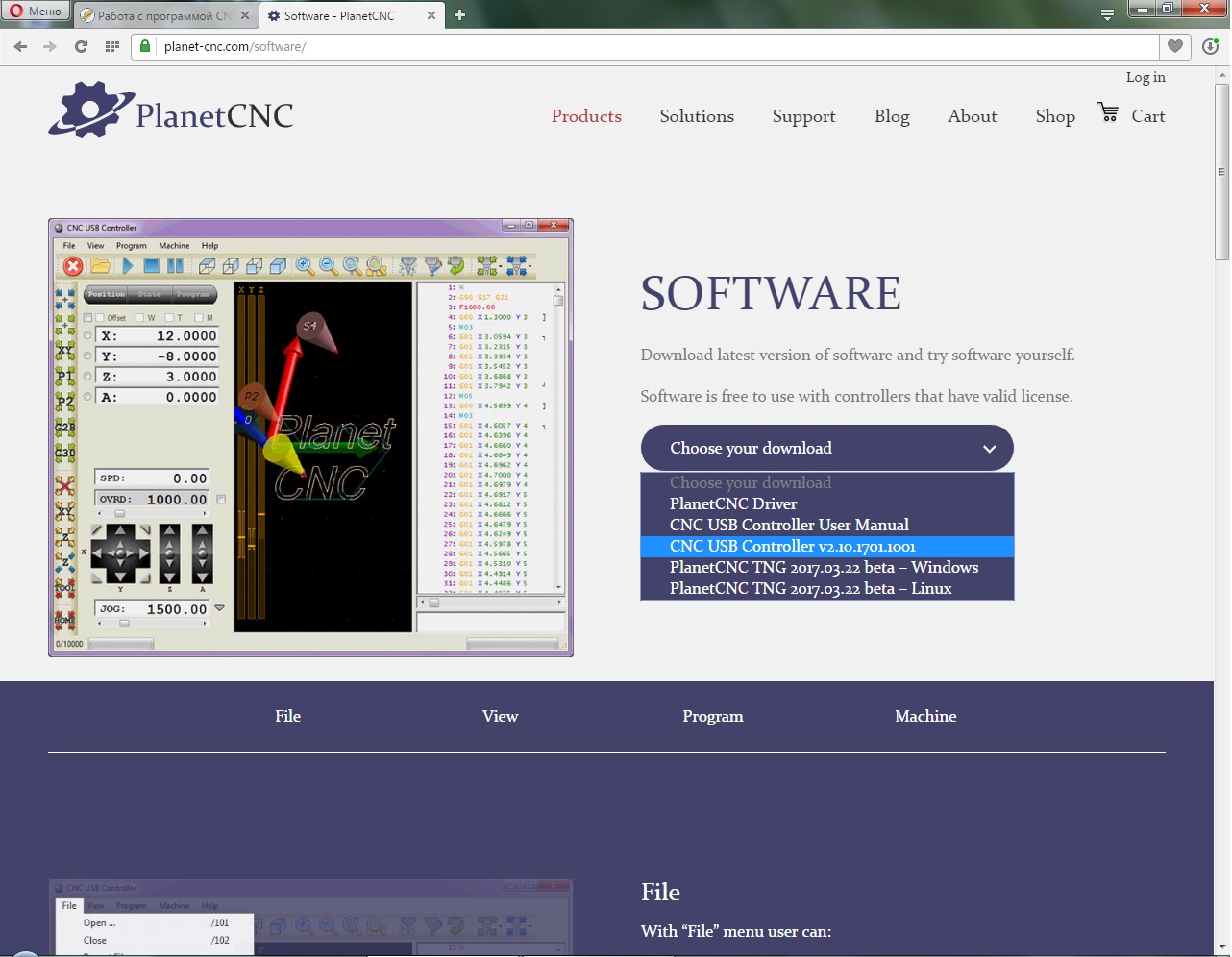The height and width of the screenshot is (957, 1232).
Task: Visit the Shop page
Action: [1055, 116]
